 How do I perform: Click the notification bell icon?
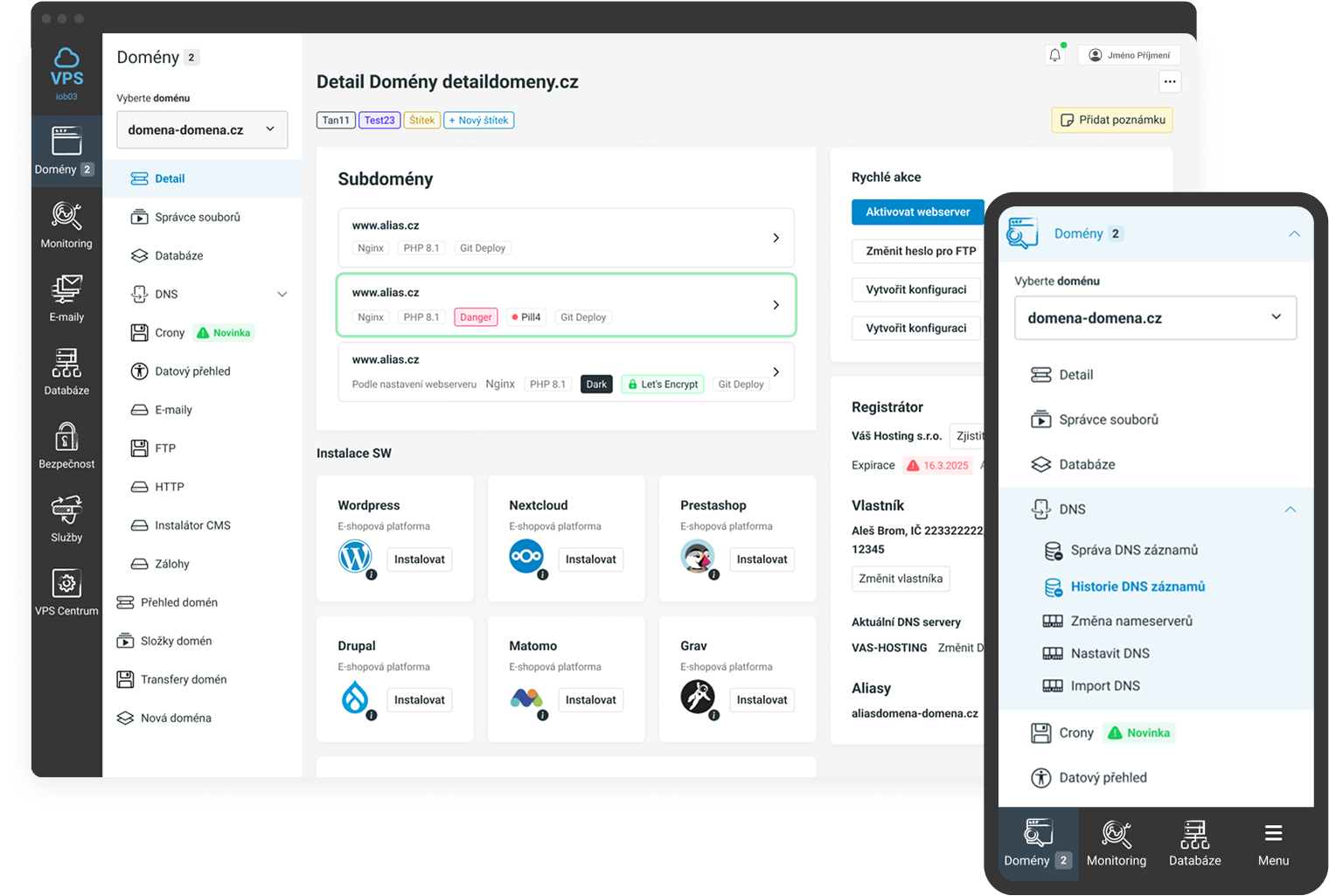[1055, 55]
